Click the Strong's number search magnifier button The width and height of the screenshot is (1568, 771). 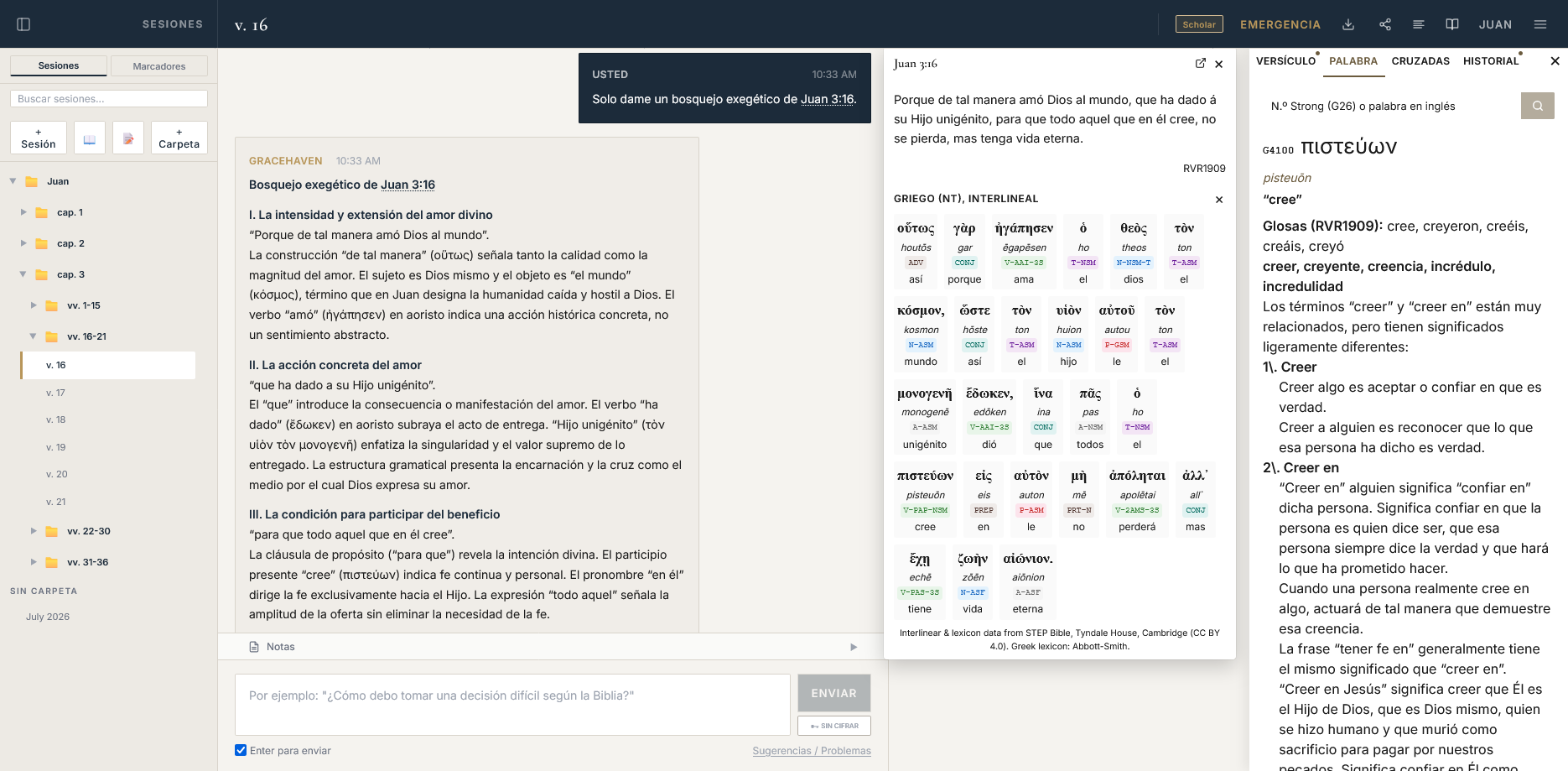1538,106
